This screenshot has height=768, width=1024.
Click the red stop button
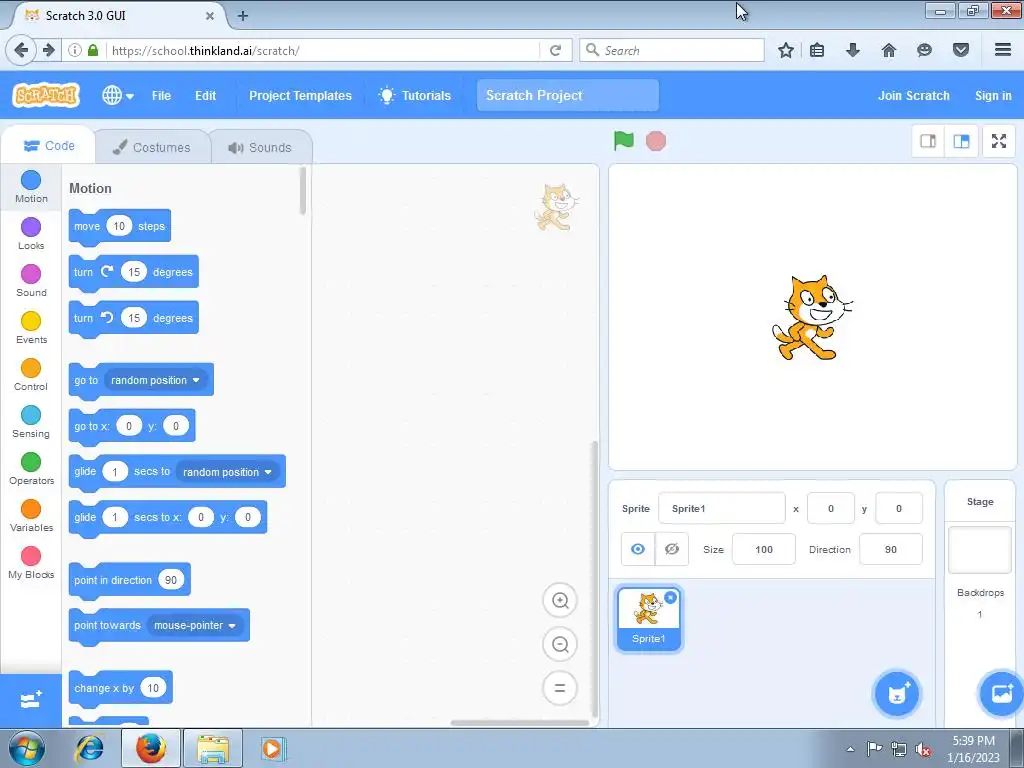point(656,141)
